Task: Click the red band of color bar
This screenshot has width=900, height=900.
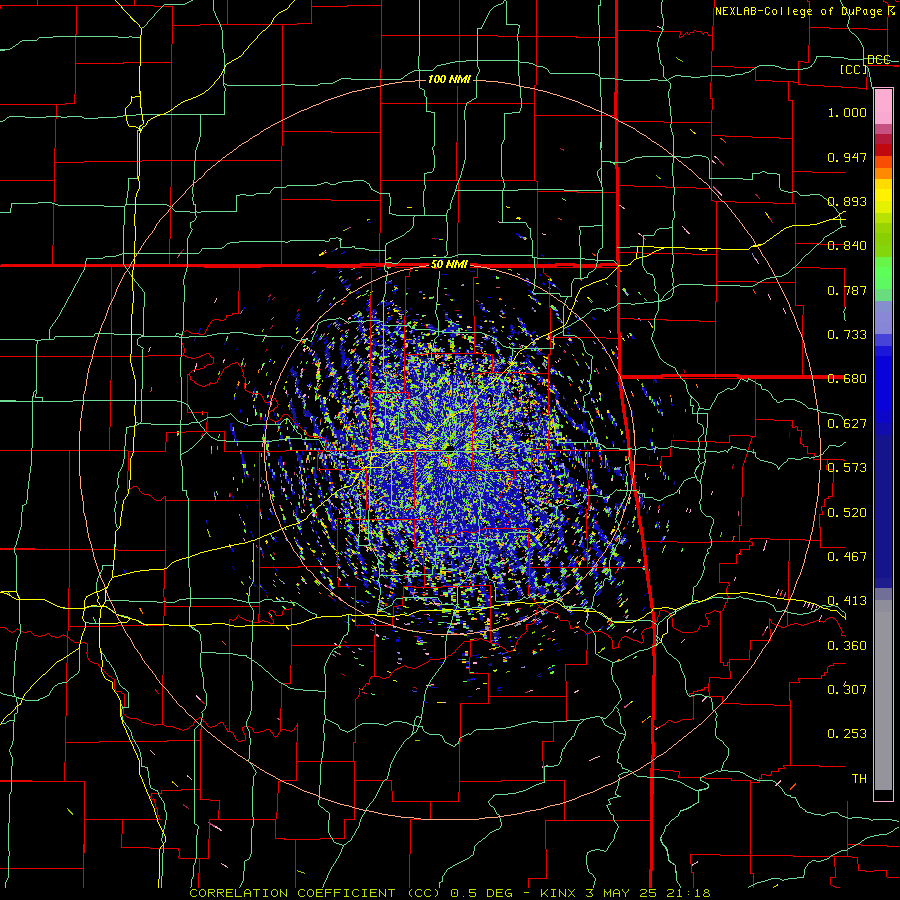Action: [x=883, y=150]
